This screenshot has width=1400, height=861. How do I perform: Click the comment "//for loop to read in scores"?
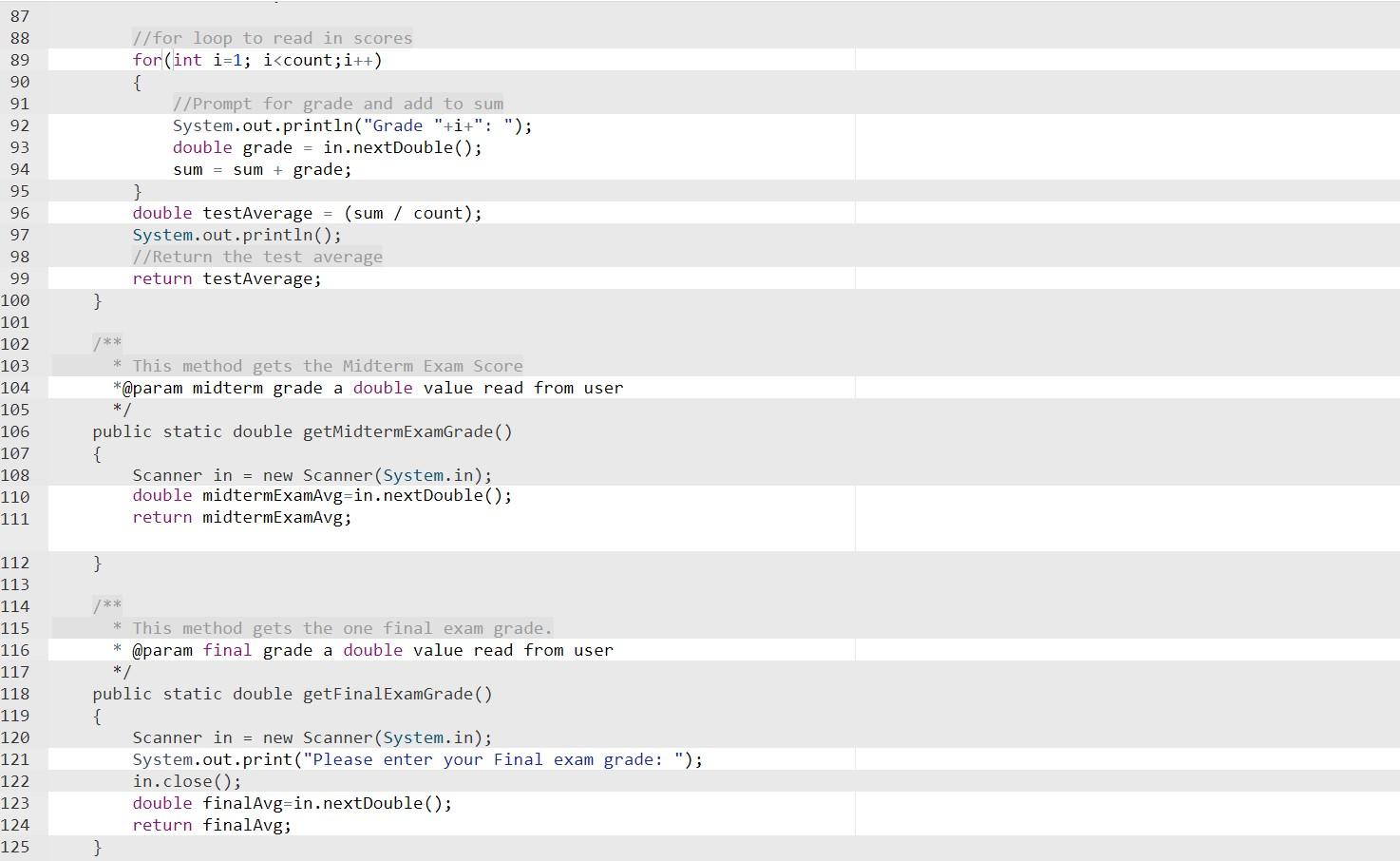(x=273, y=38)
